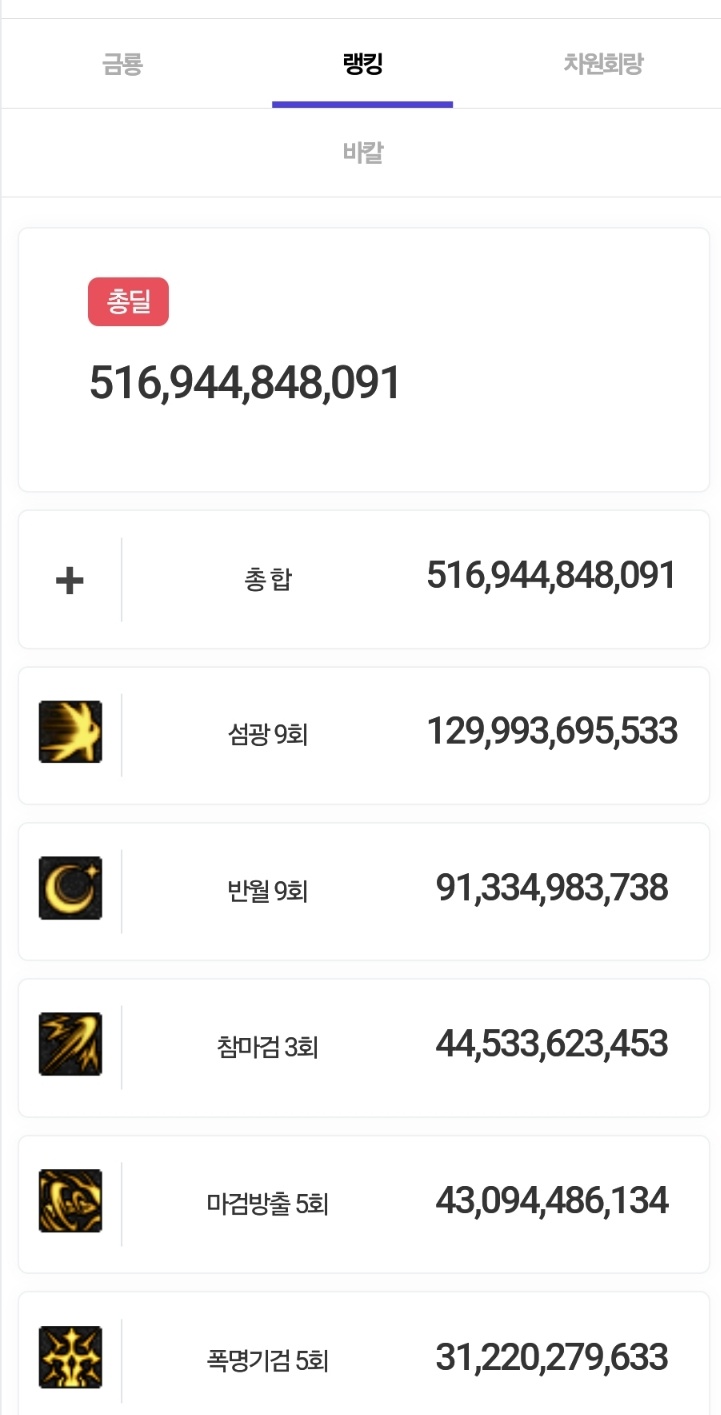This screenshot has height=1415, width=721.
Task: Click the 마검방출 5회 label
Action: coord(268,1203)
